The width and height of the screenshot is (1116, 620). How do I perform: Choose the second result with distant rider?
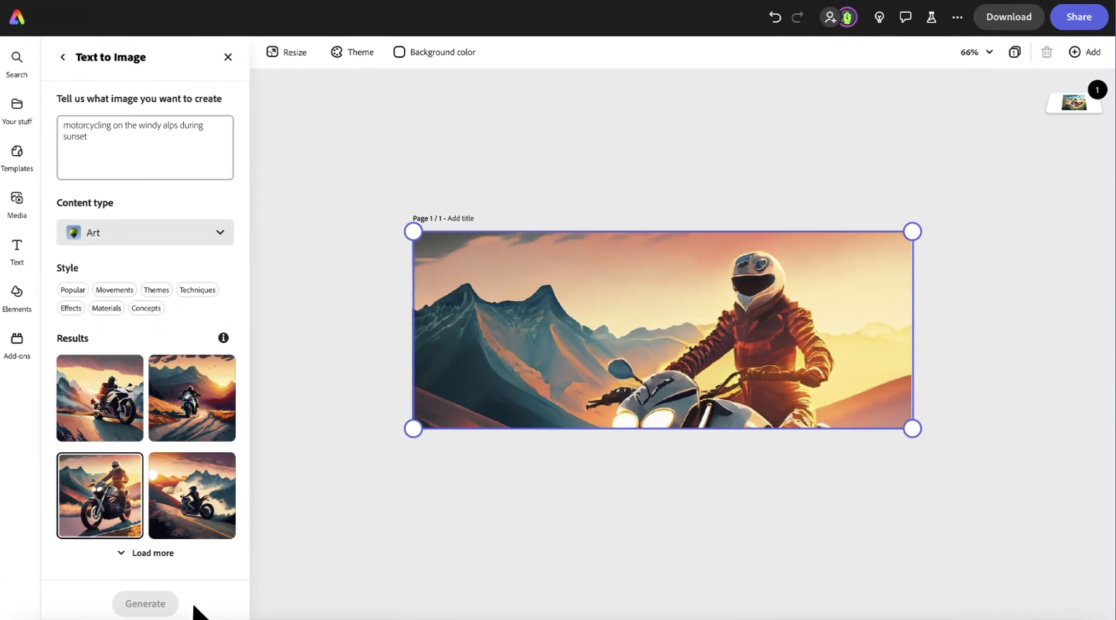coord(192,398)
